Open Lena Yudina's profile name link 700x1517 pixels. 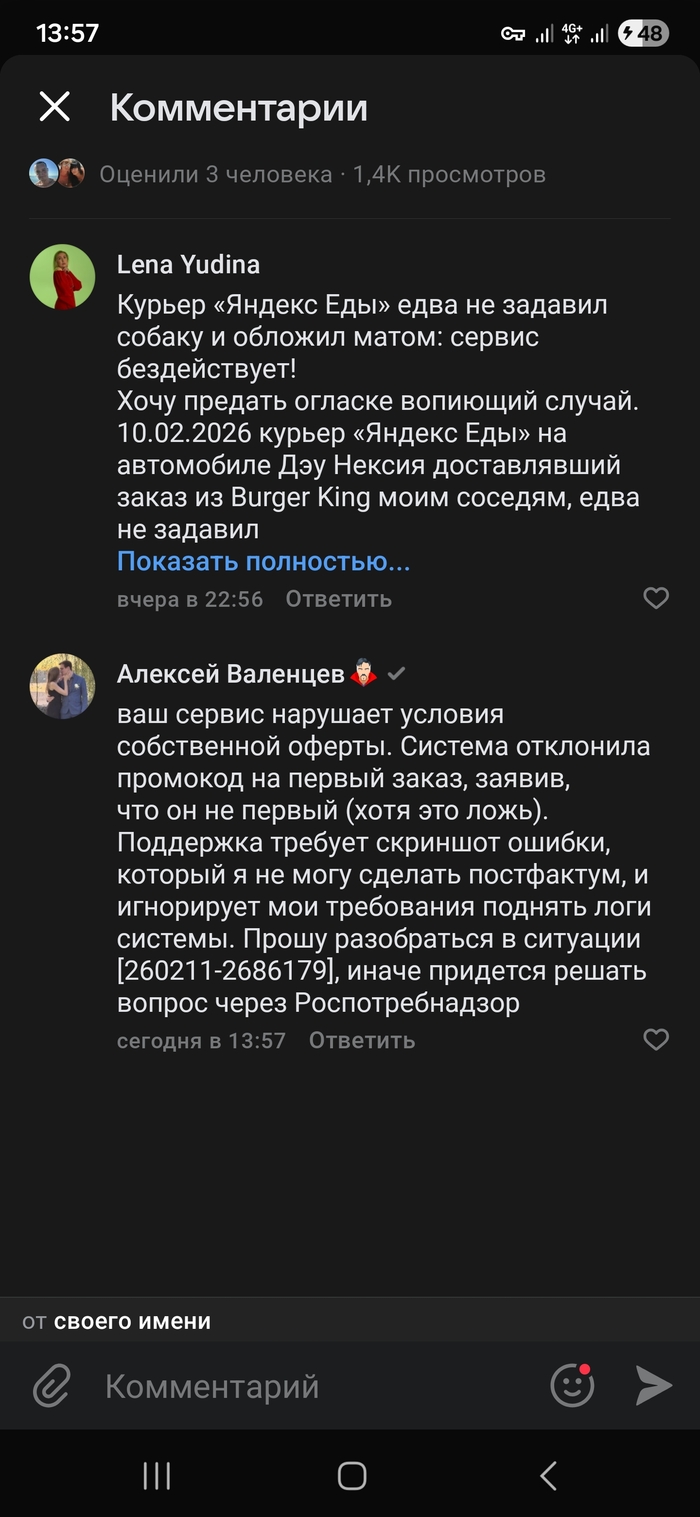point(188,265)
